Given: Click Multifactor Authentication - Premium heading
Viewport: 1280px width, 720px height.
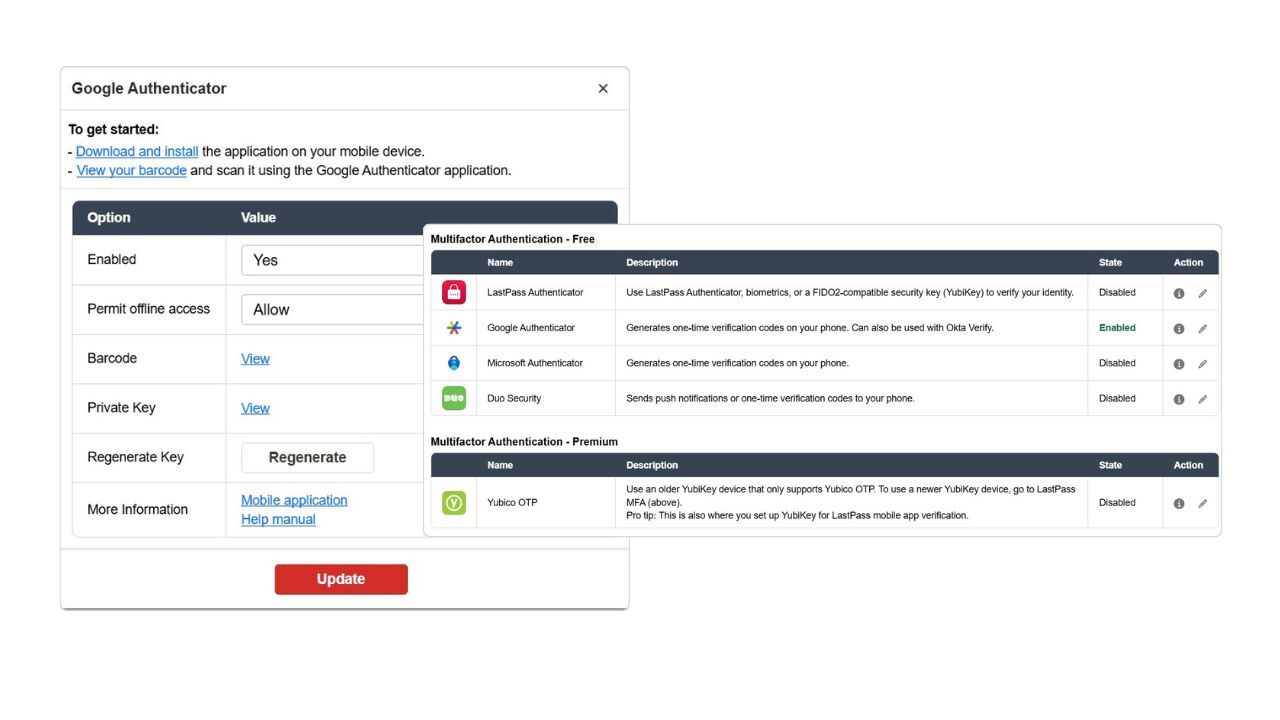Looking at the screenshot, I should point(524,441).
